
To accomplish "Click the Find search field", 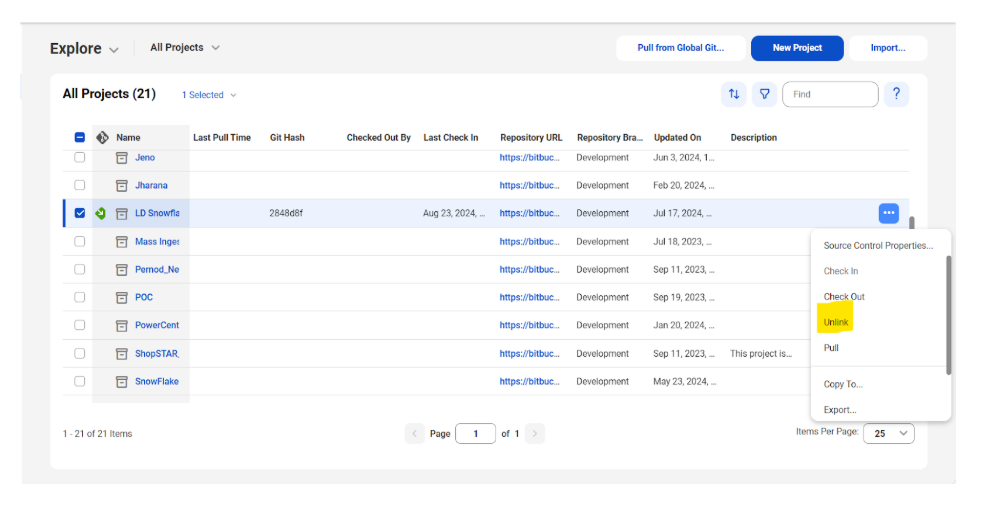I will (830, 94).
